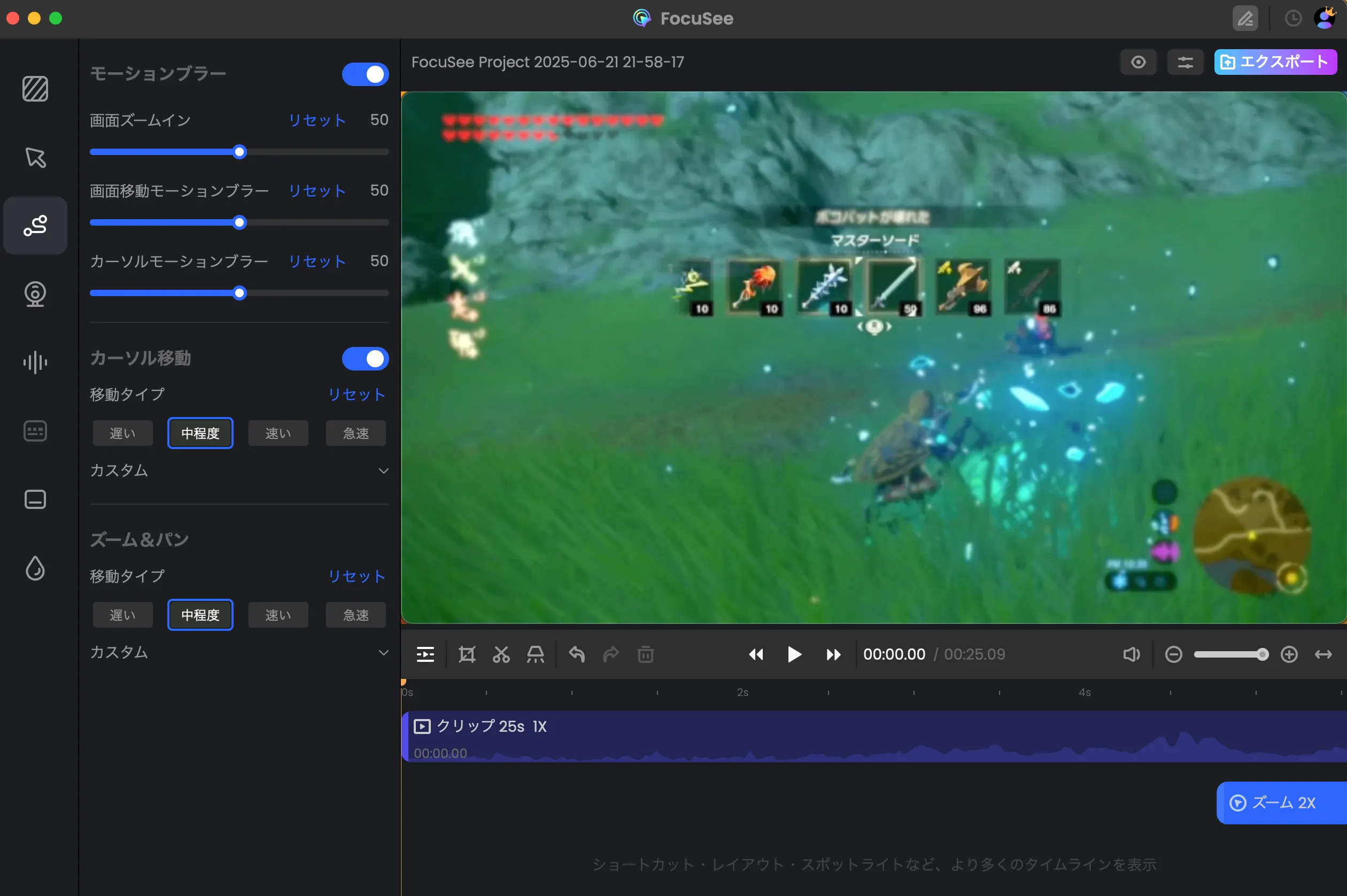Click the show more timelines hint text

pos(874,864)
